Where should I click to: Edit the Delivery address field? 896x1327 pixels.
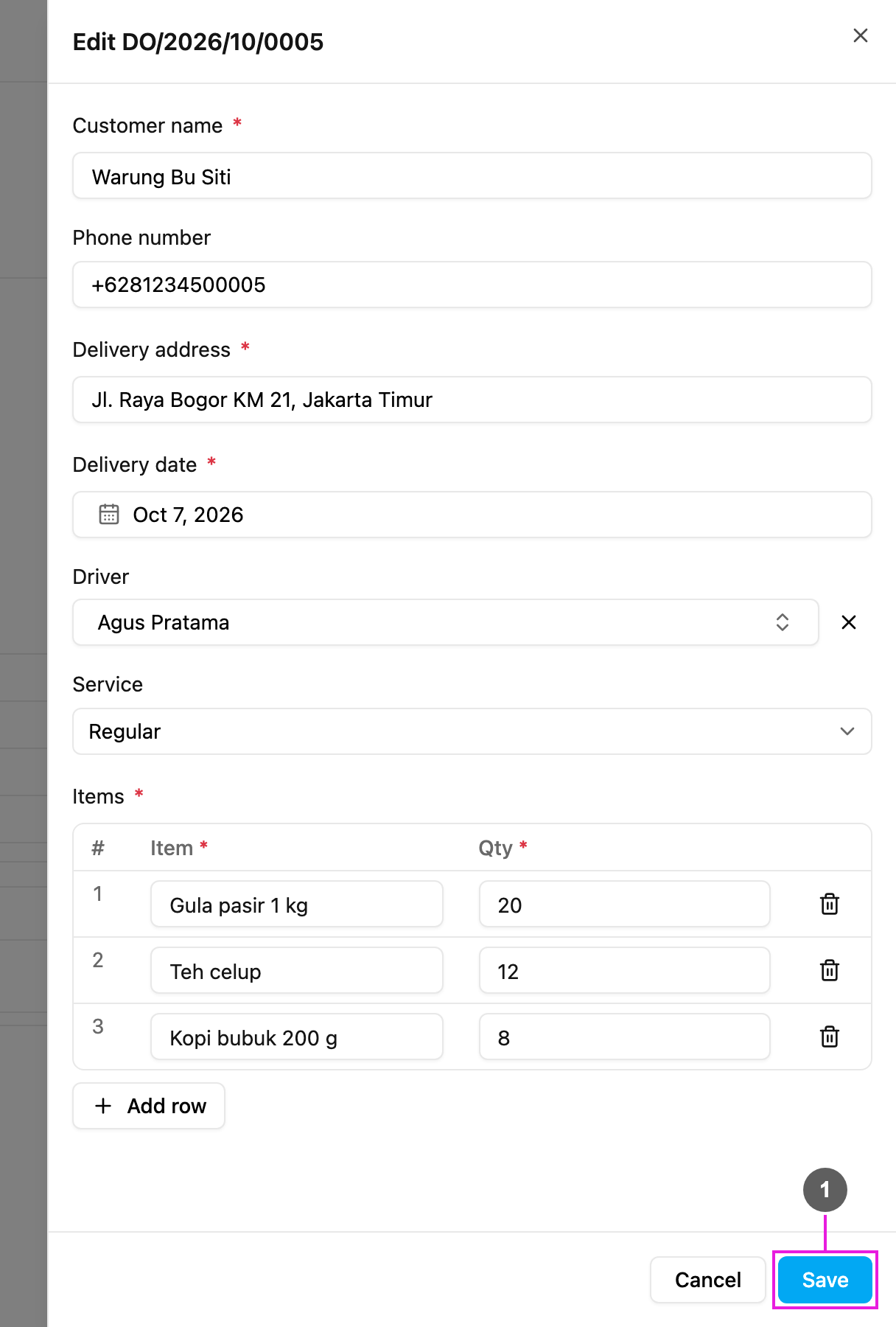[x=472, y=400]
